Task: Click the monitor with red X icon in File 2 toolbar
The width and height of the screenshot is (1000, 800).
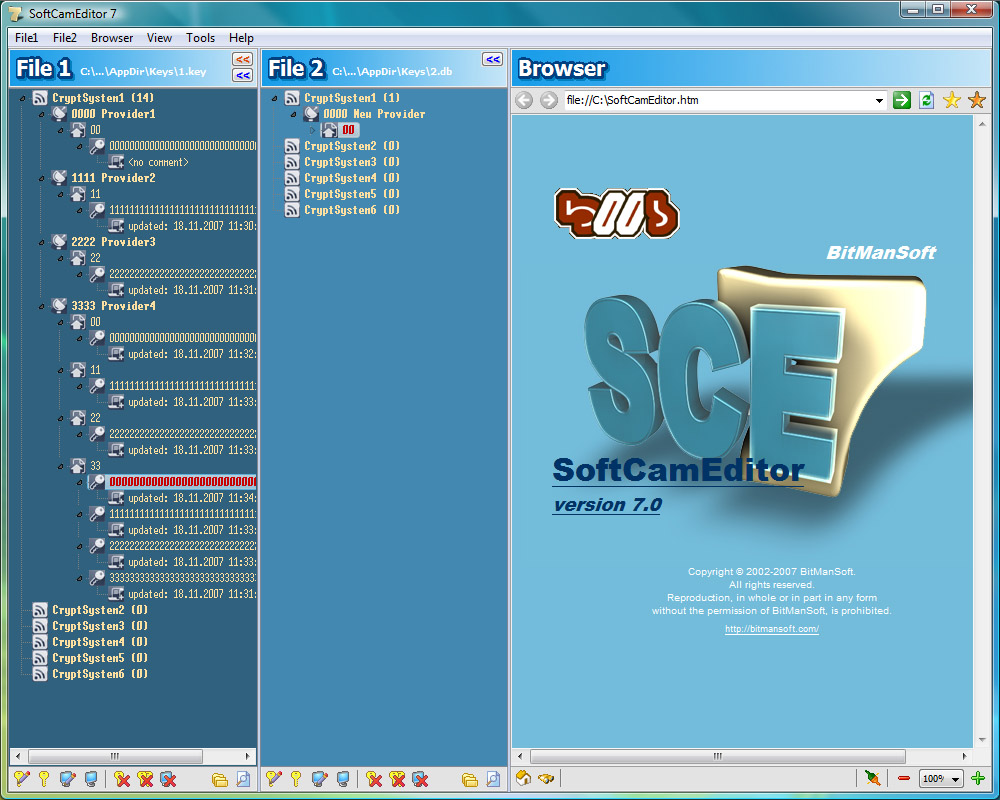Action: (420, 779)
